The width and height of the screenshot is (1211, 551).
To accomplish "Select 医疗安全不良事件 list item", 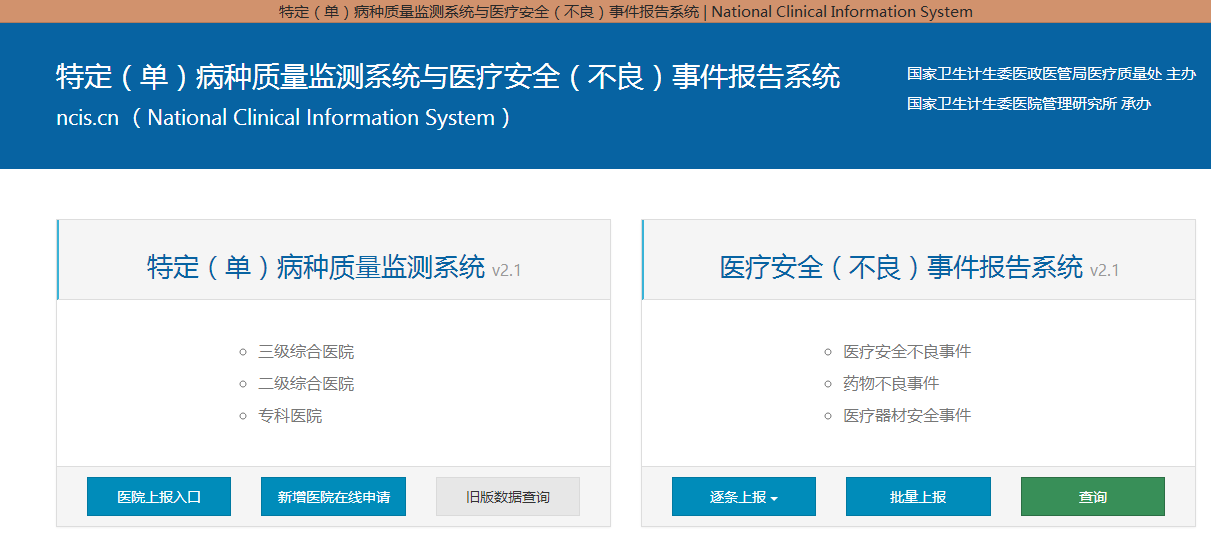I will point(907,352).
